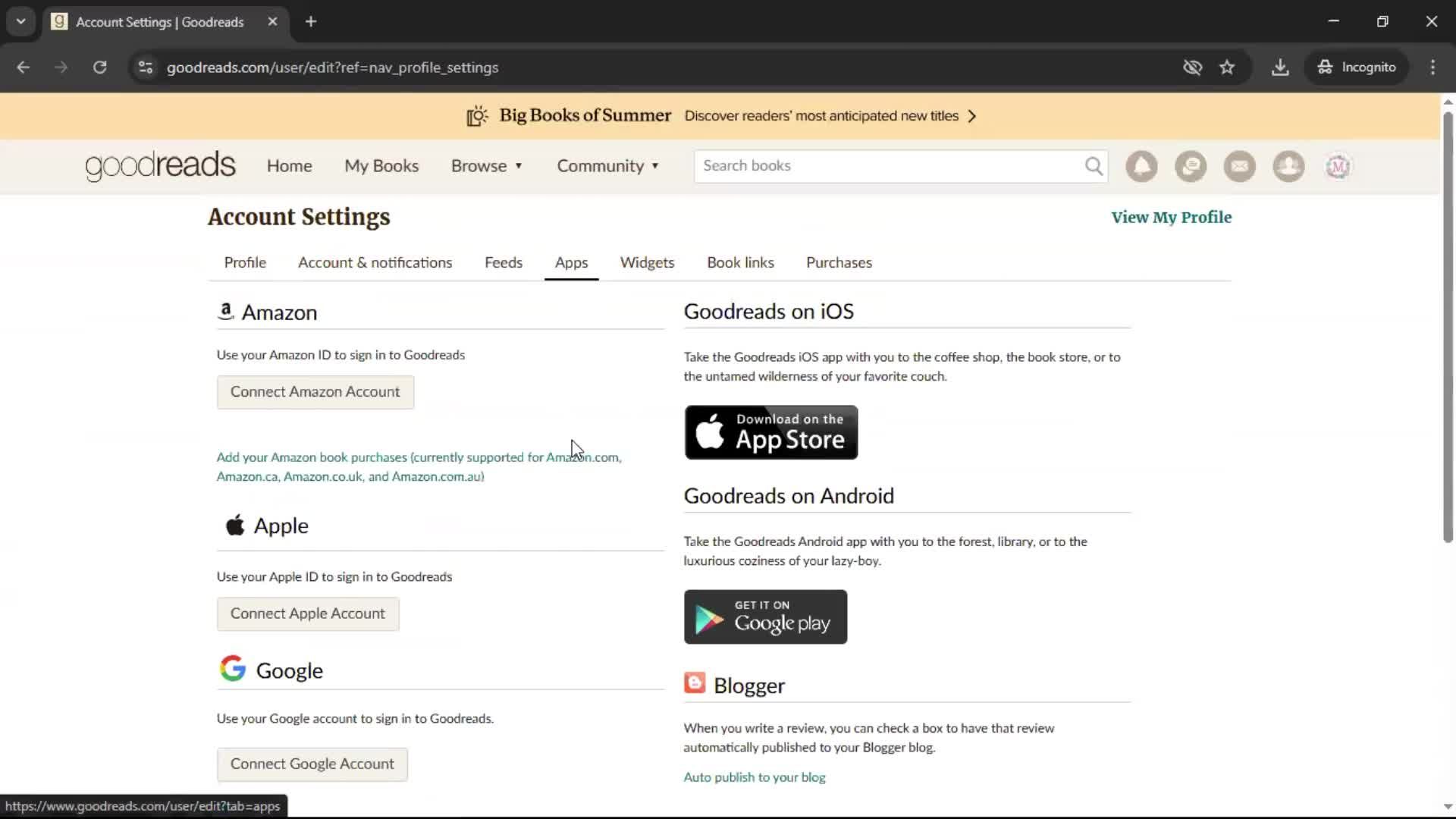
Task: Click the Big Books of Summer sun icon
Action: [477, 116]
